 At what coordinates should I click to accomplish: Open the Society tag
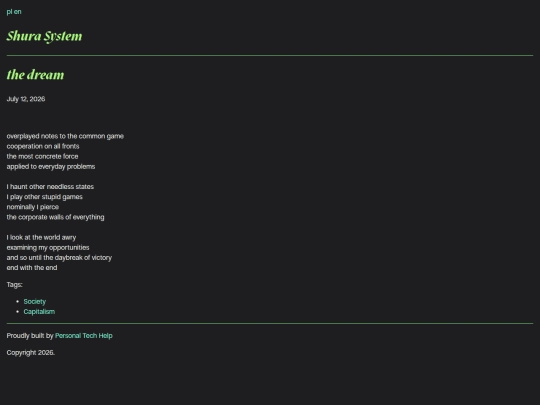[34, 302]
